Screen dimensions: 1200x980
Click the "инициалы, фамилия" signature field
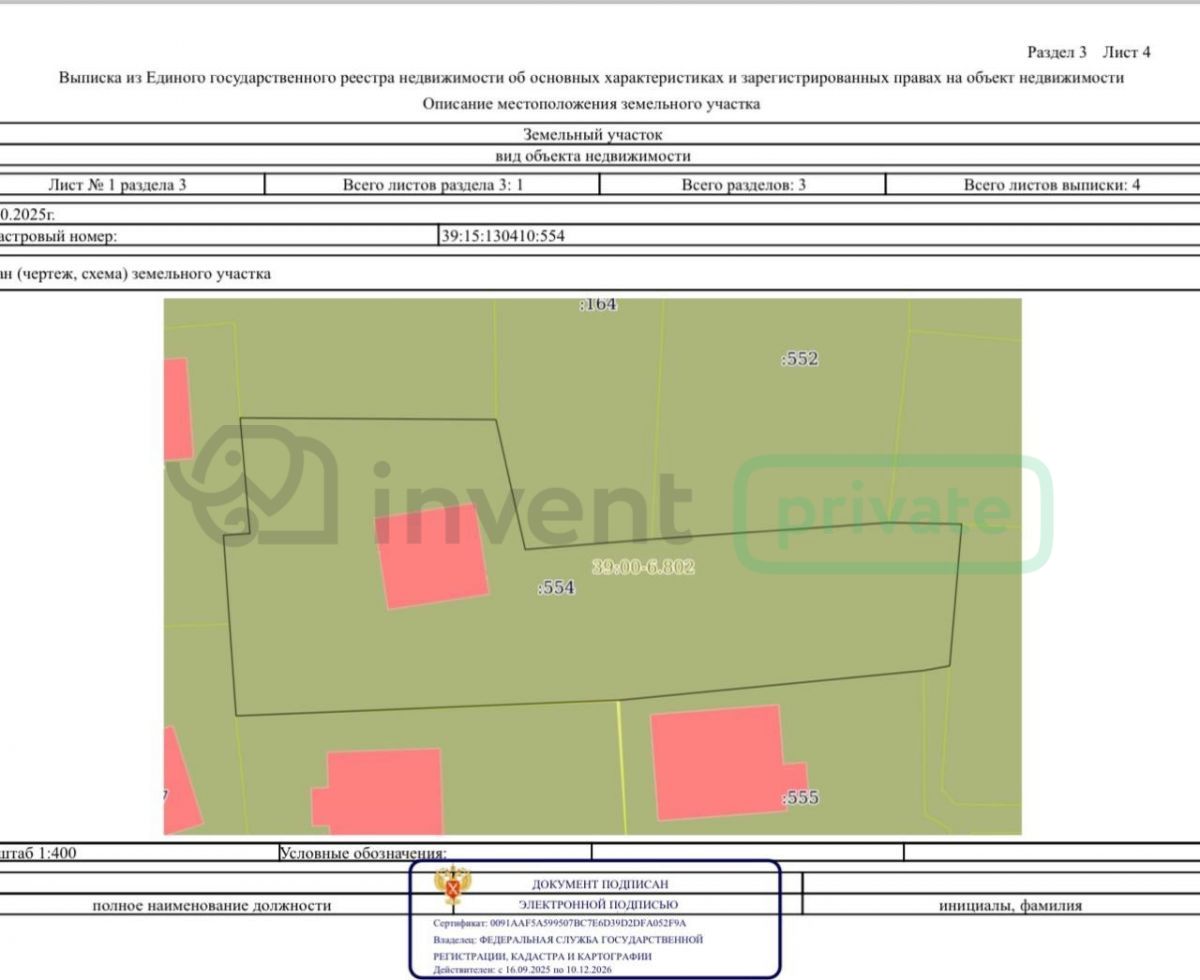[1010, 906]
